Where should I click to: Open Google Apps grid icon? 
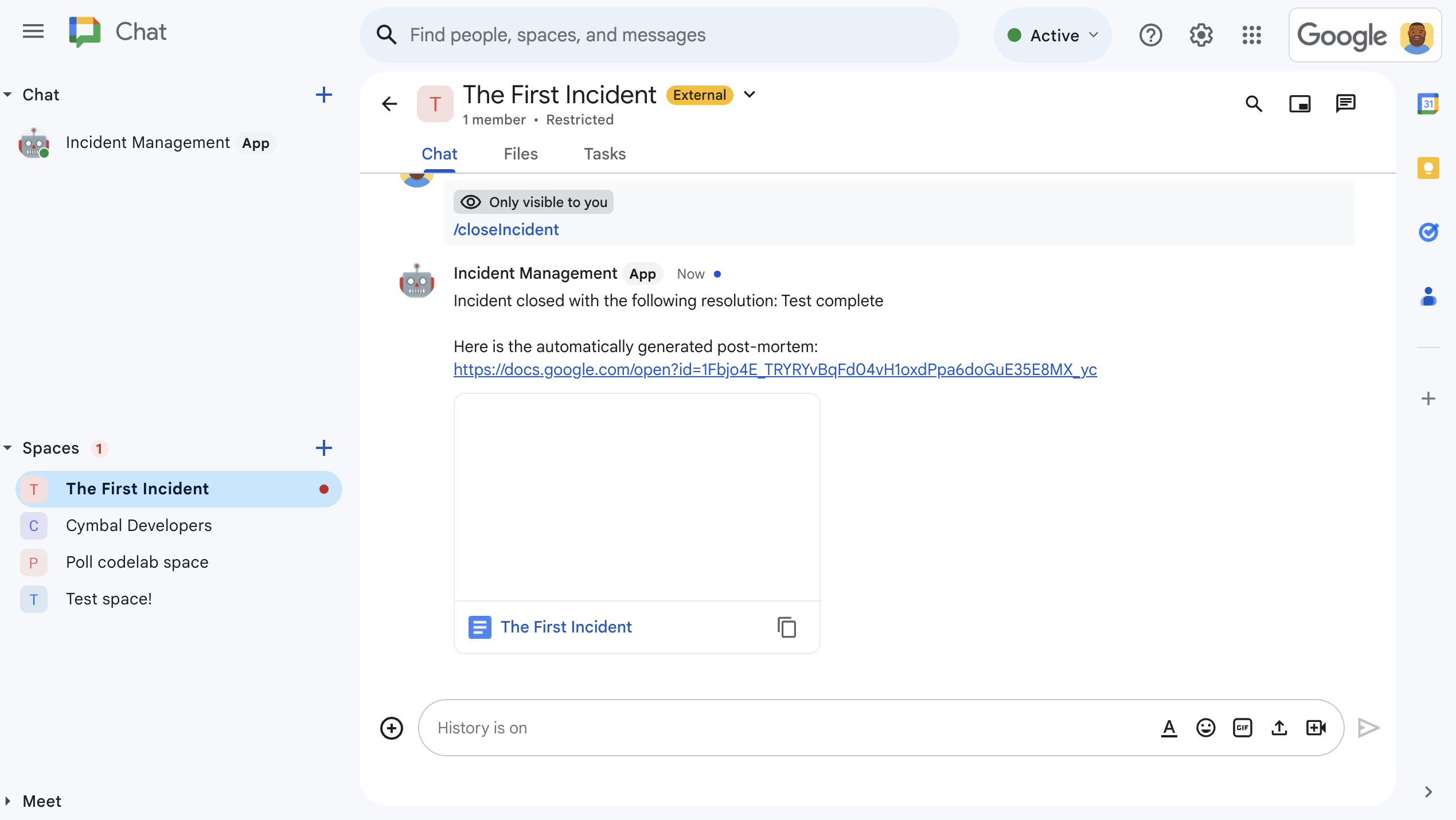pos(1252,35)
